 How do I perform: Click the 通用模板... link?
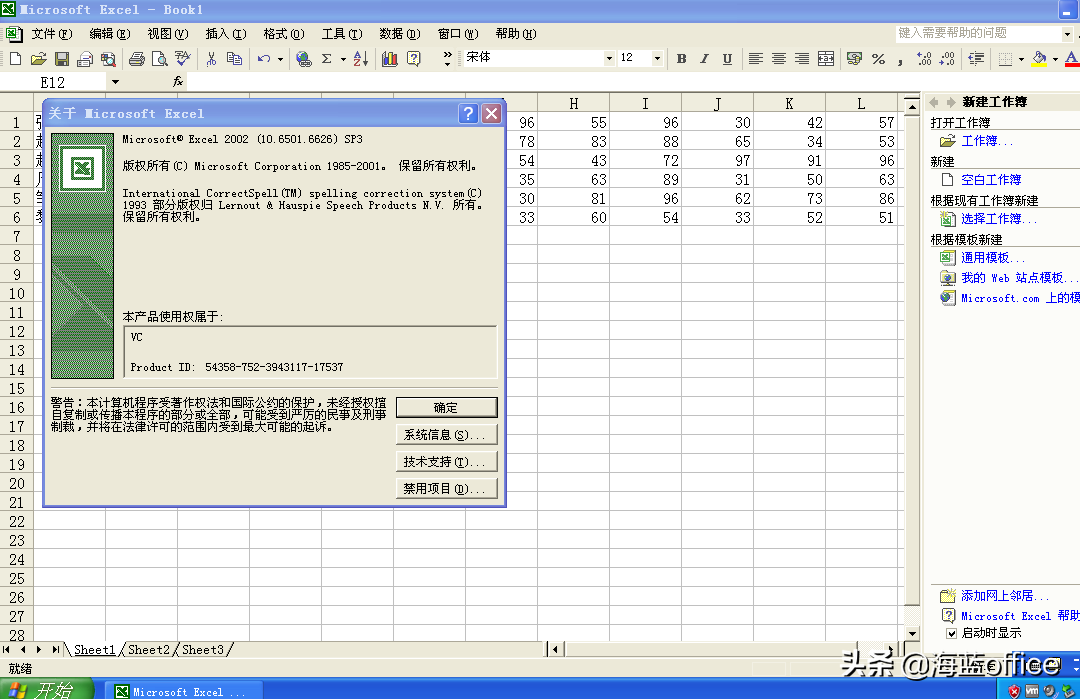point(993,258)
